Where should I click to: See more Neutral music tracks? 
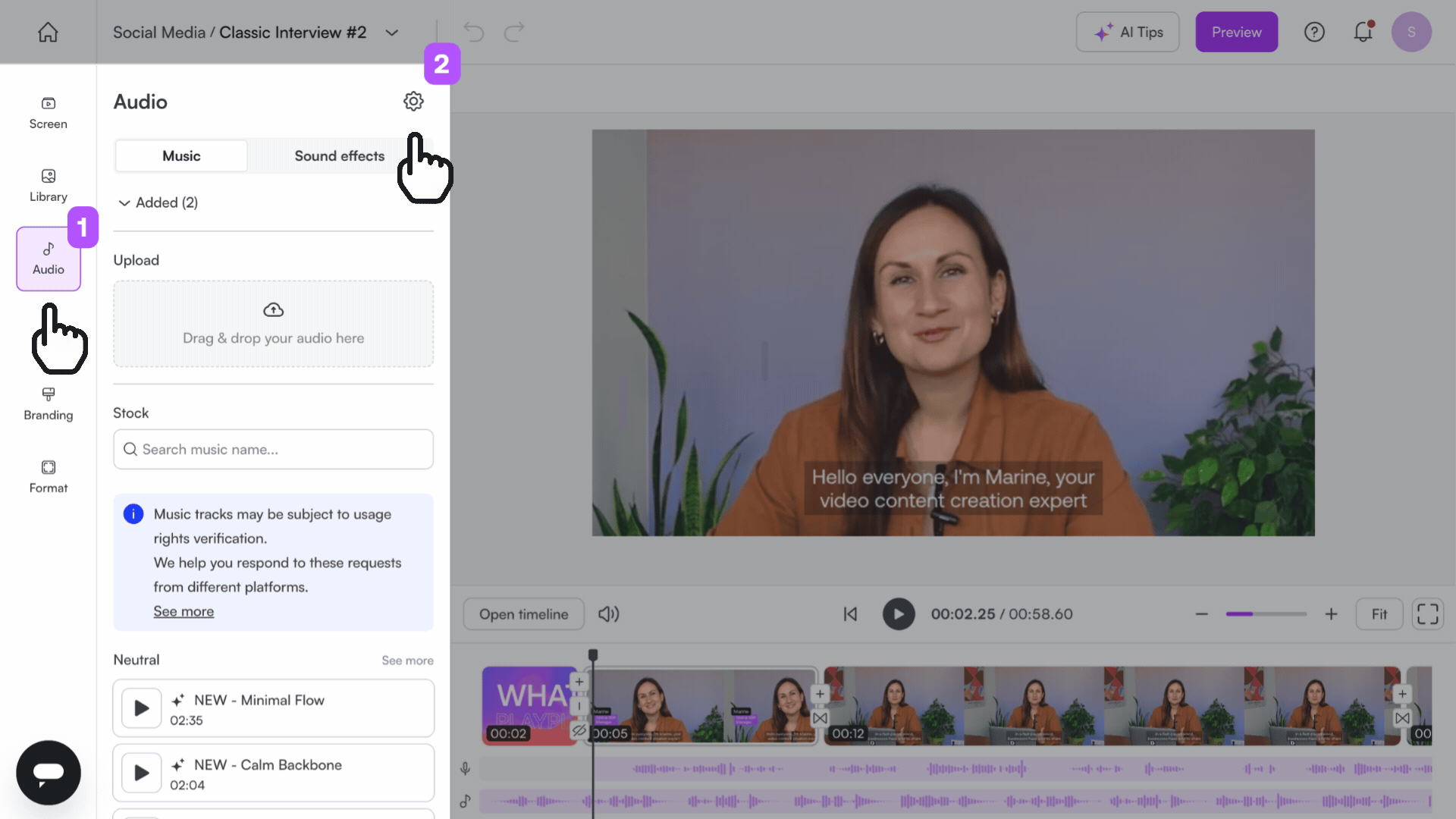407,661
